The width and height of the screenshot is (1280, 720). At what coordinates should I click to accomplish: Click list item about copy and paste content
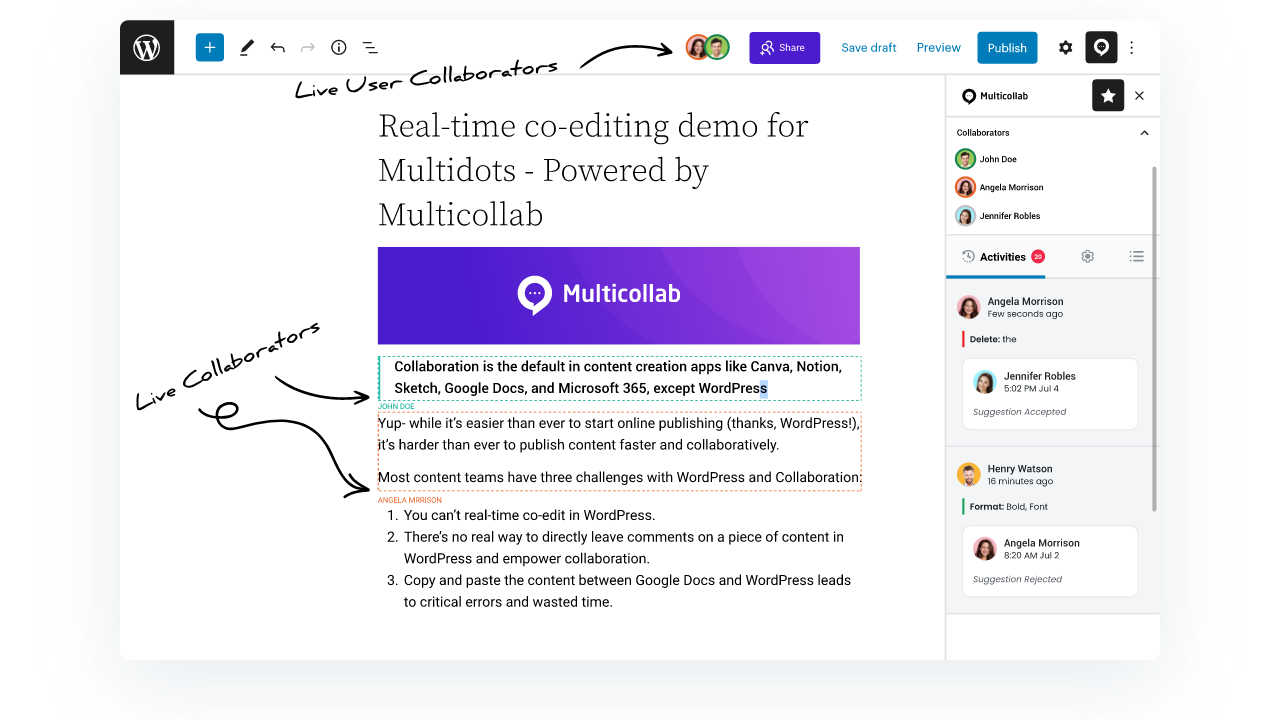[627, 591]
